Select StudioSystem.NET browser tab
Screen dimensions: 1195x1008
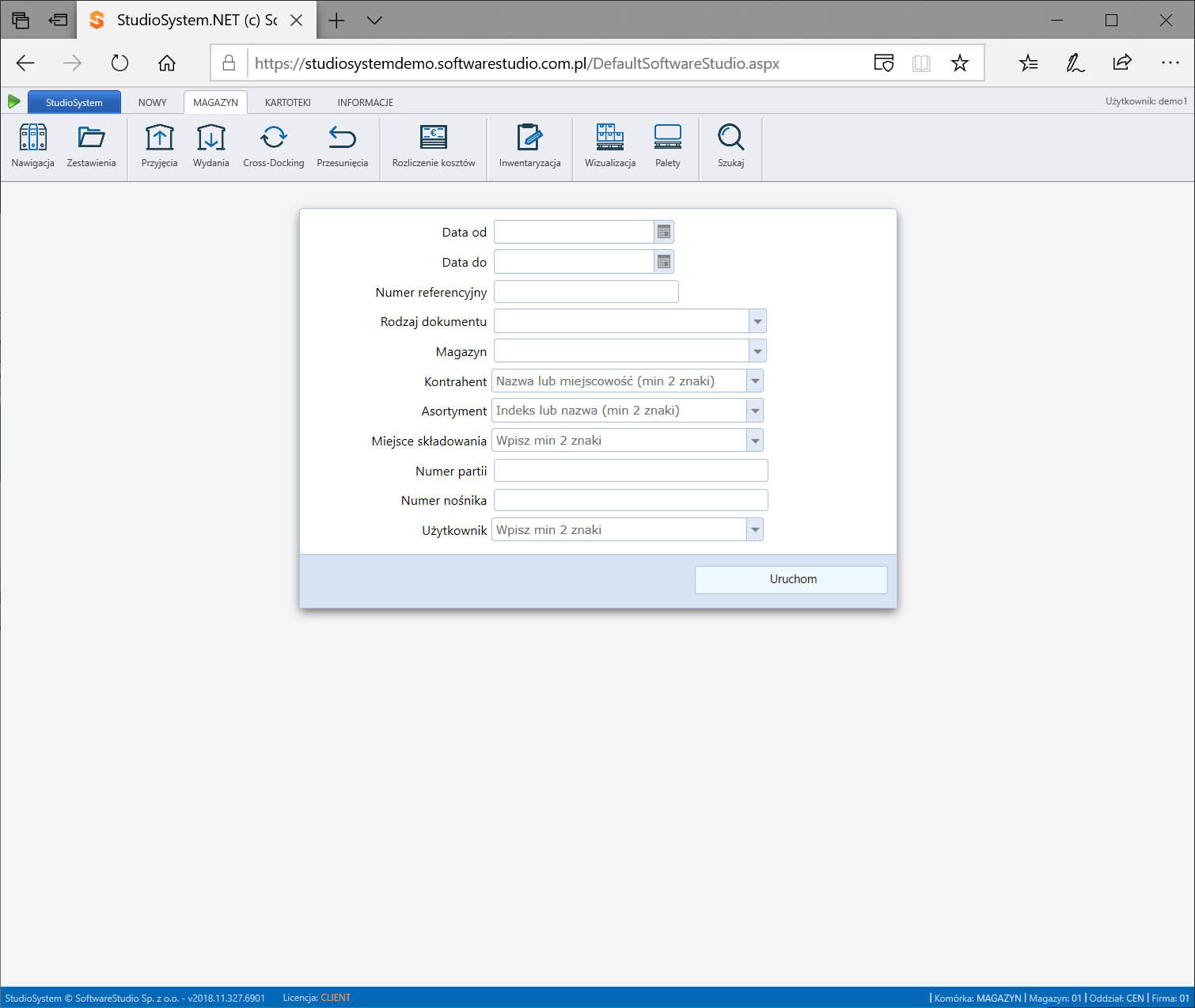(x=197, y=21)
